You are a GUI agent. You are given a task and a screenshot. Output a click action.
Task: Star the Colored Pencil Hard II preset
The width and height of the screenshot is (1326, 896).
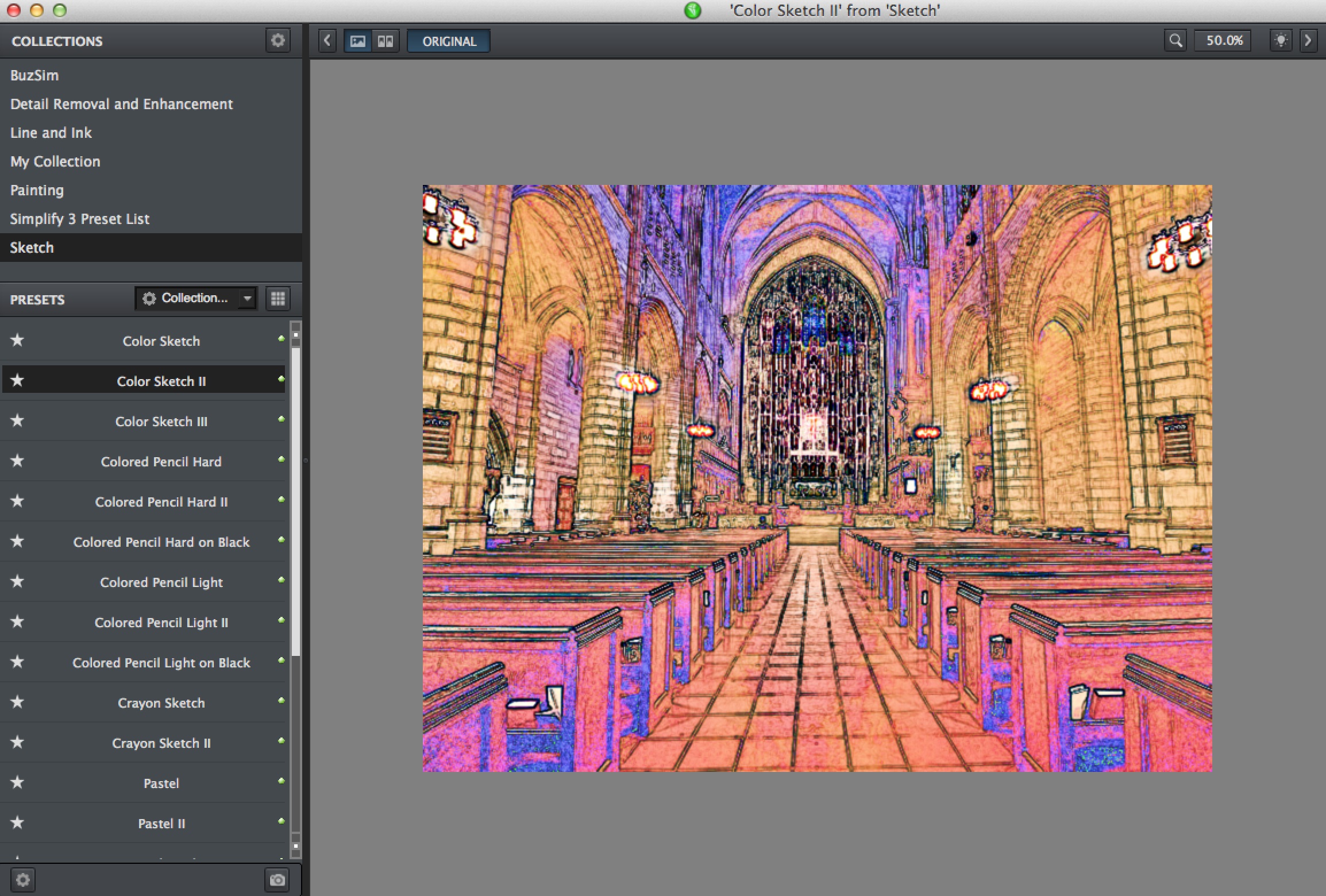17,501
